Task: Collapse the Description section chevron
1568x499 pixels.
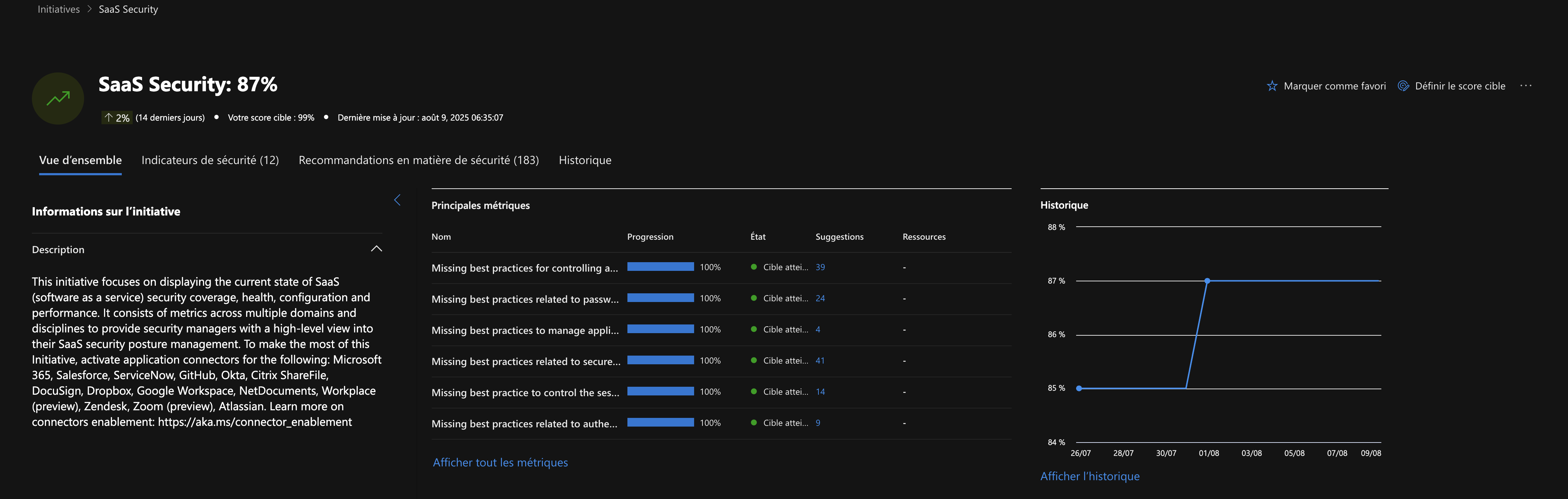Action: click(376, 248)
